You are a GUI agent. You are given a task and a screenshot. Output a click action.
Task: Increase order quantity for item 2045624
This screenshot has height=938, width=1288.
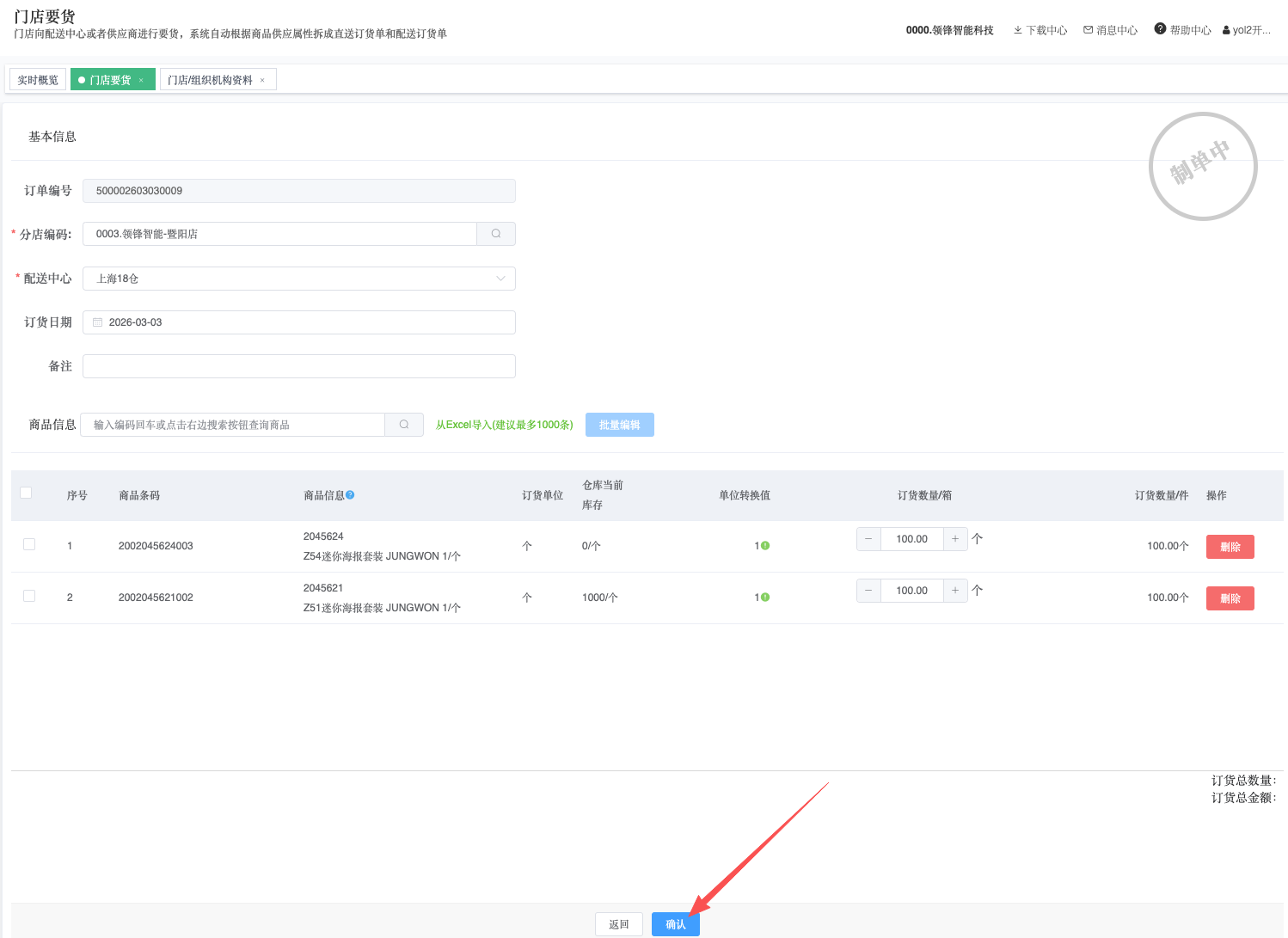955,539
